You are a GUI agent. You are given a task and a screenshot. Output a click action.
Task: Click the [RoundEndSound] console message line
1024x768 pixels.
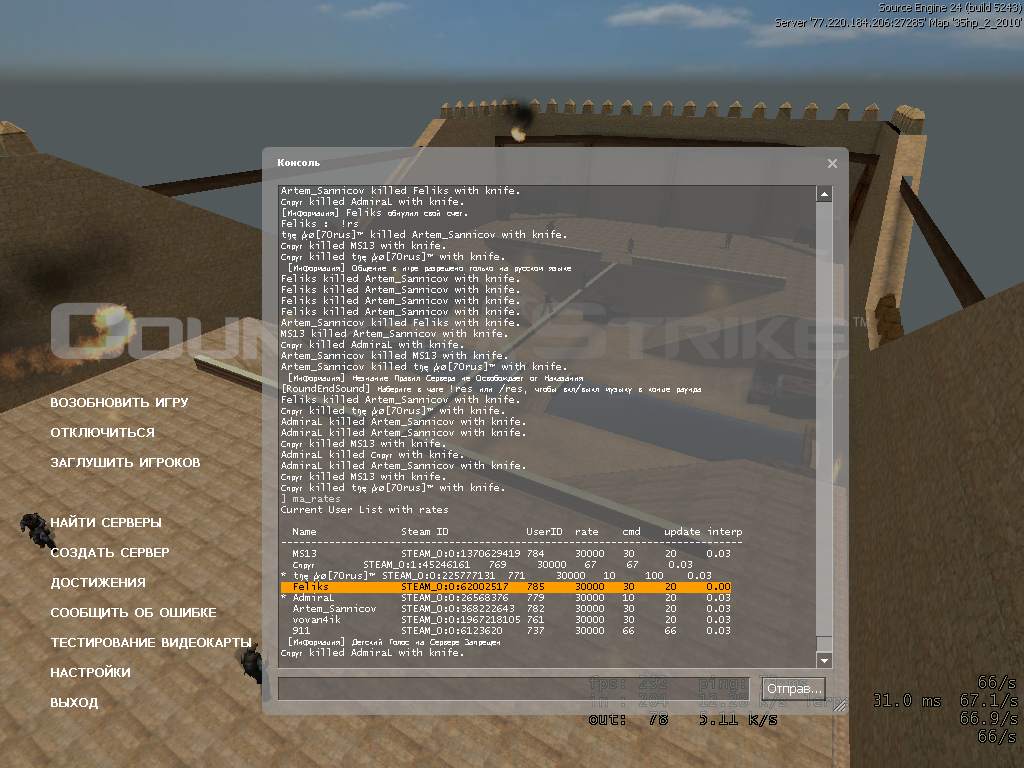click(491, 389)
